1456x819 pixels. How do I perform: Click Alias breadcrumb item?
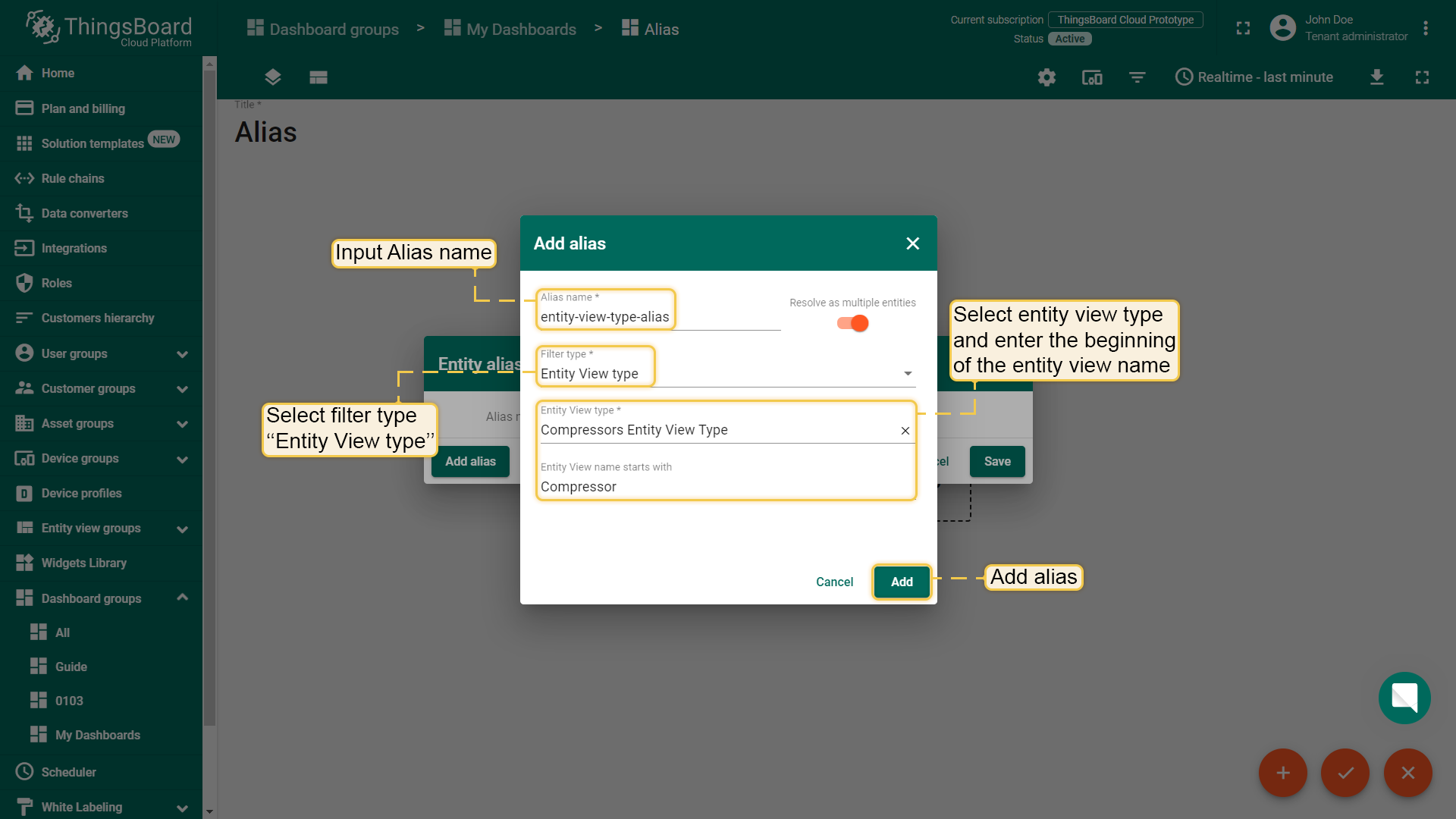[x=650, y=29]
